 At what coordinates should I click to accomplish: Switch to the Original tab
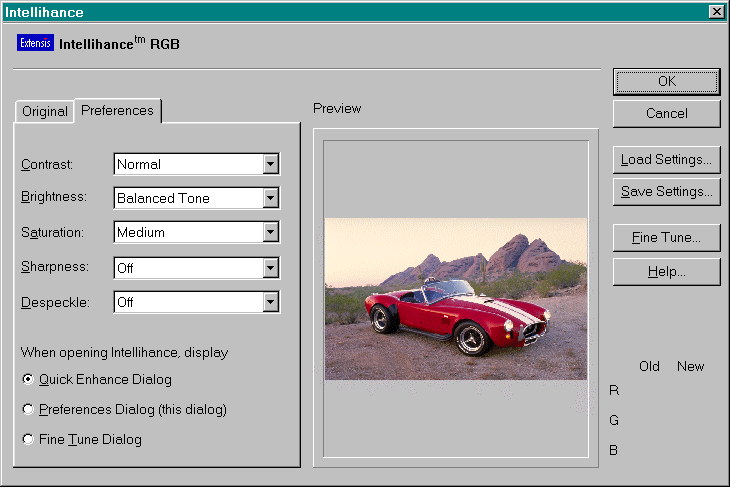[x=45, y=112]
